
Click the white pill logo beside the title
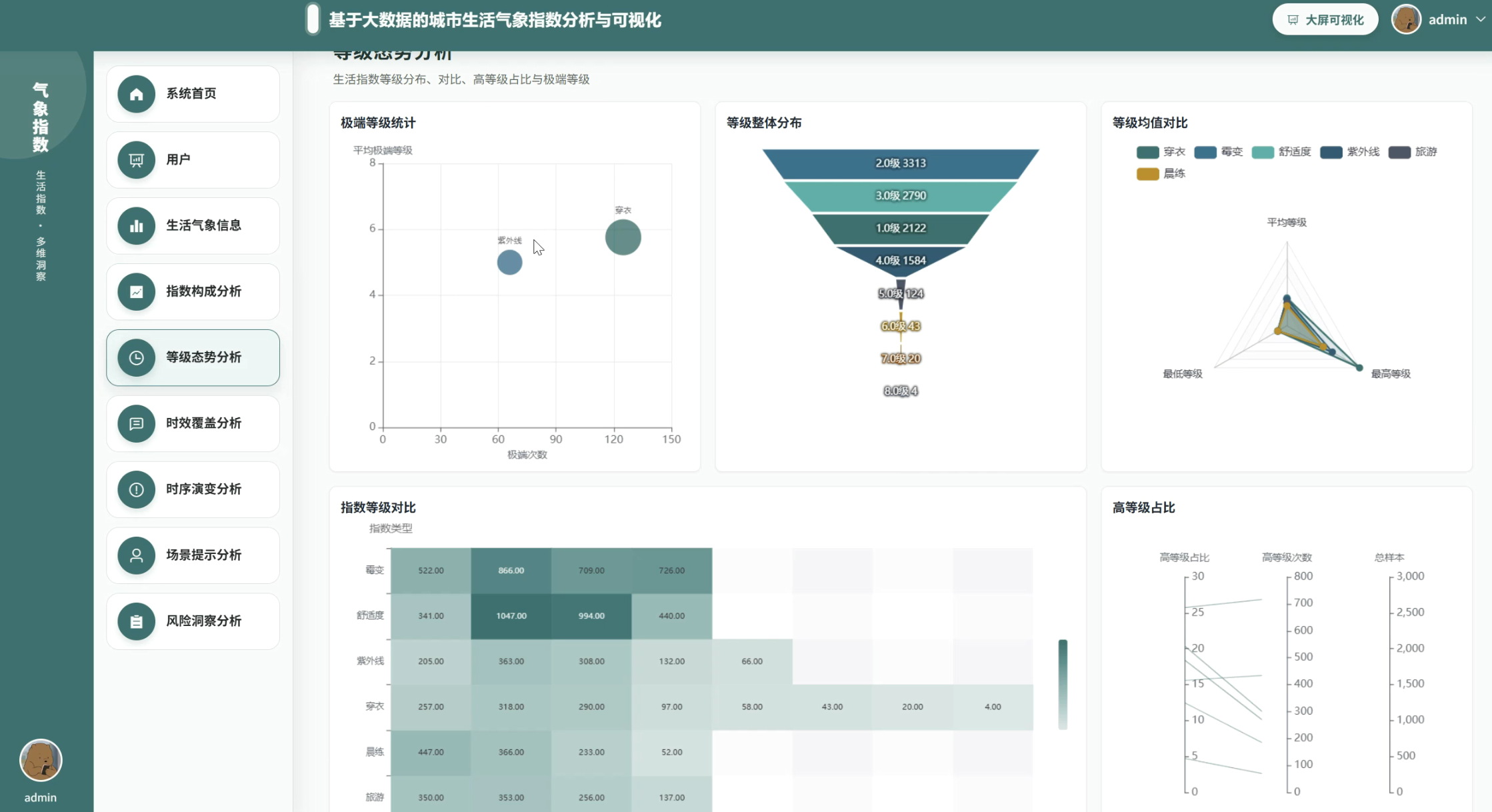click(x=313, y=19)
